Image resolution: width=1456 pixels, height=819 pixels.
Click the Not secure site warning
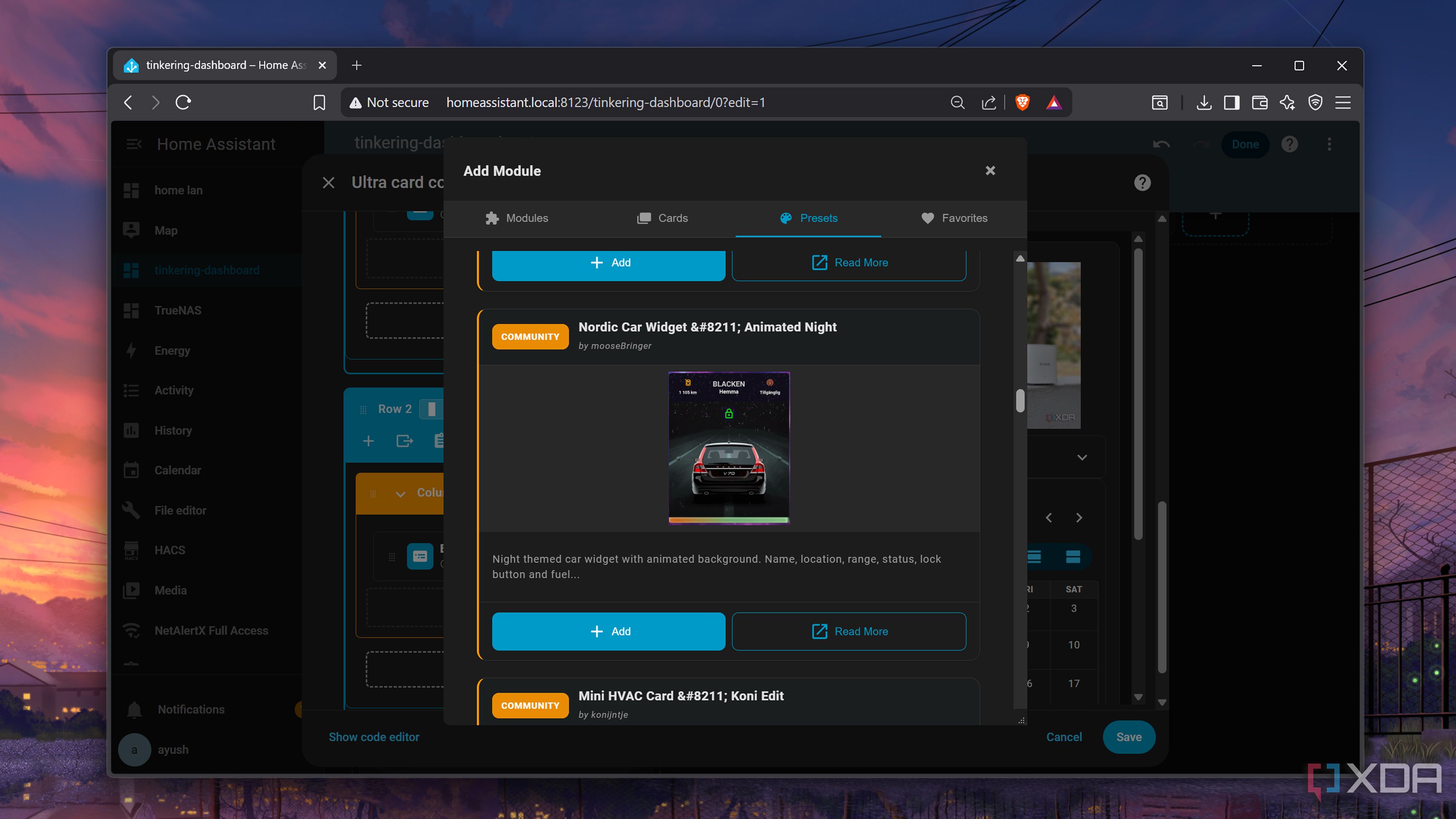389,102
